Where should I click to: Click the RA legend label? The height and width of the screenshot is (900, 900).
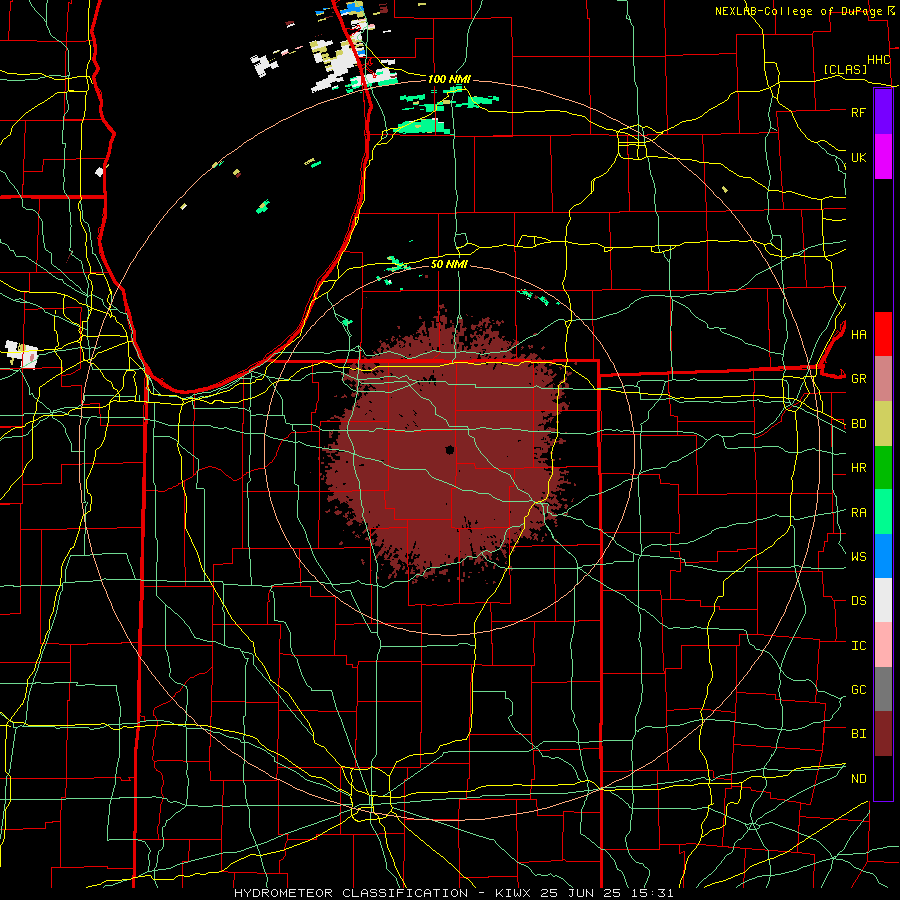pyautogui.click(x=858, y=513)
